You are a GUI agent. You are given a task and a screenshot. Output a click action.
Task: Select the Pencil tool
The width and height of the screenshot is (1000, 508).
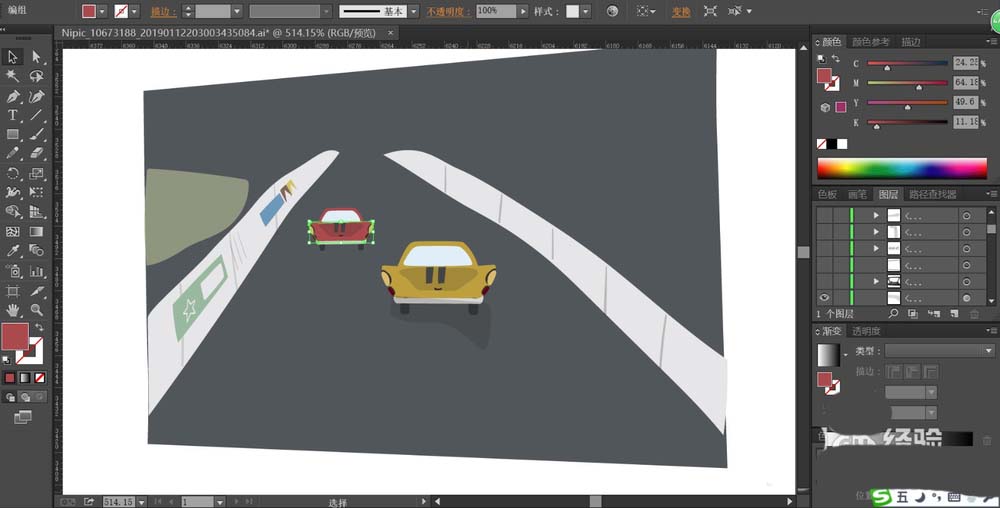(x=11, y=154)
